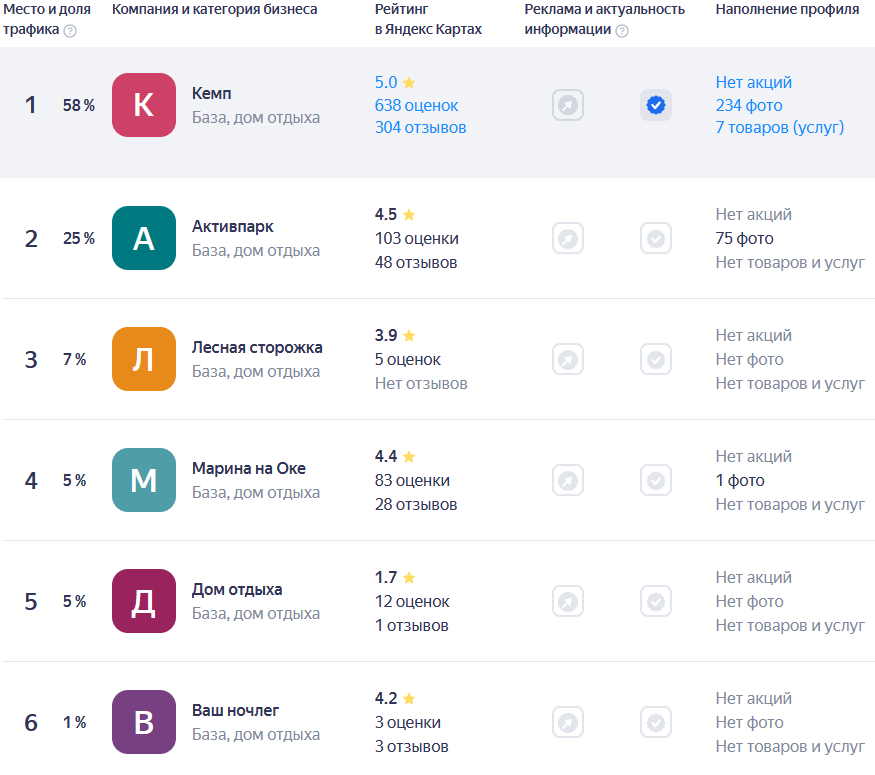Click advertising arrow icon in Кемп row

tap(568, 105)
